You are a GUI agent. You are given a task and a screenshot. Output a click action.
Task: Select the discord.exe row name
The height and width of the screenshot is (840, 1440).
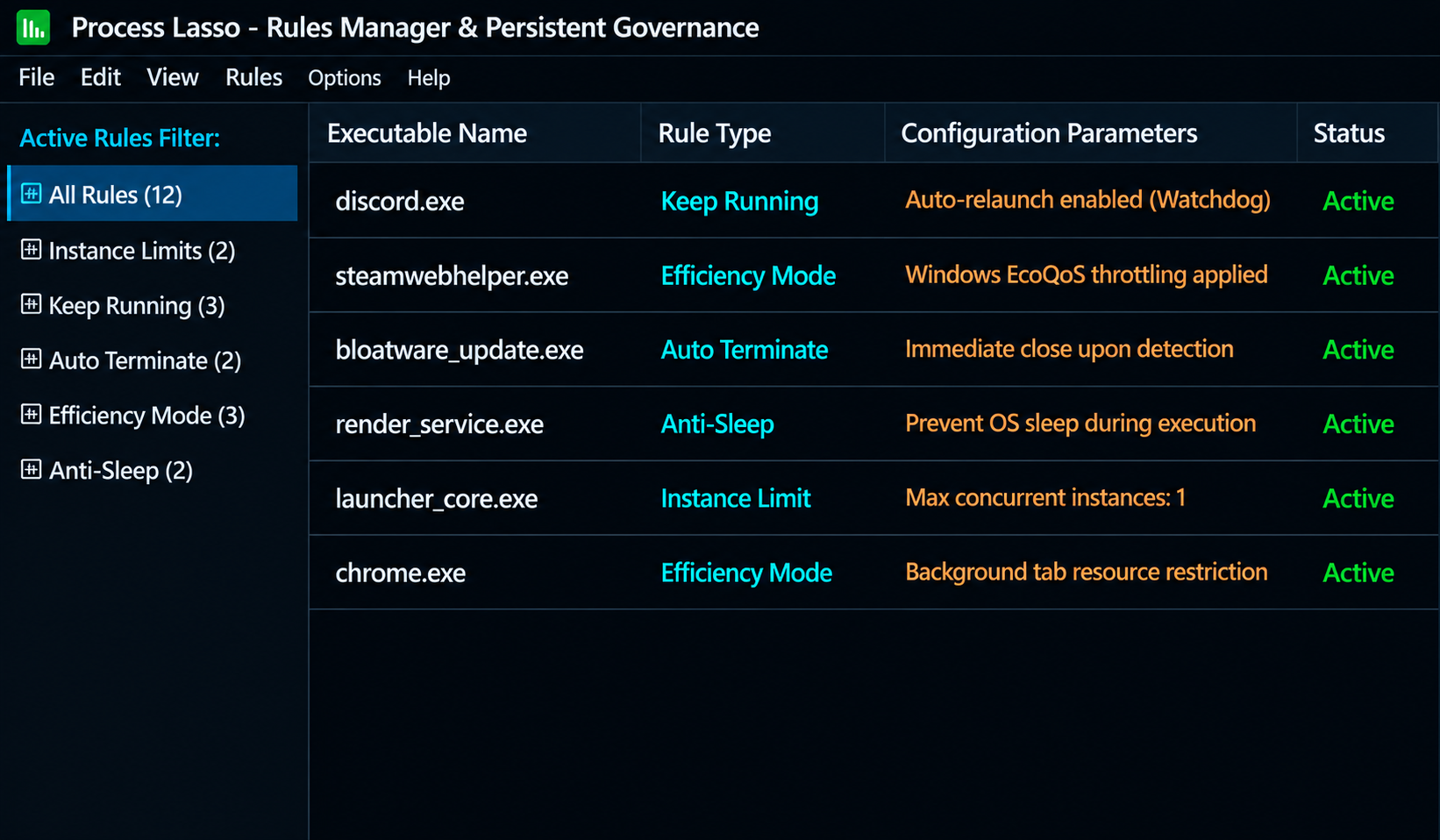400,201
